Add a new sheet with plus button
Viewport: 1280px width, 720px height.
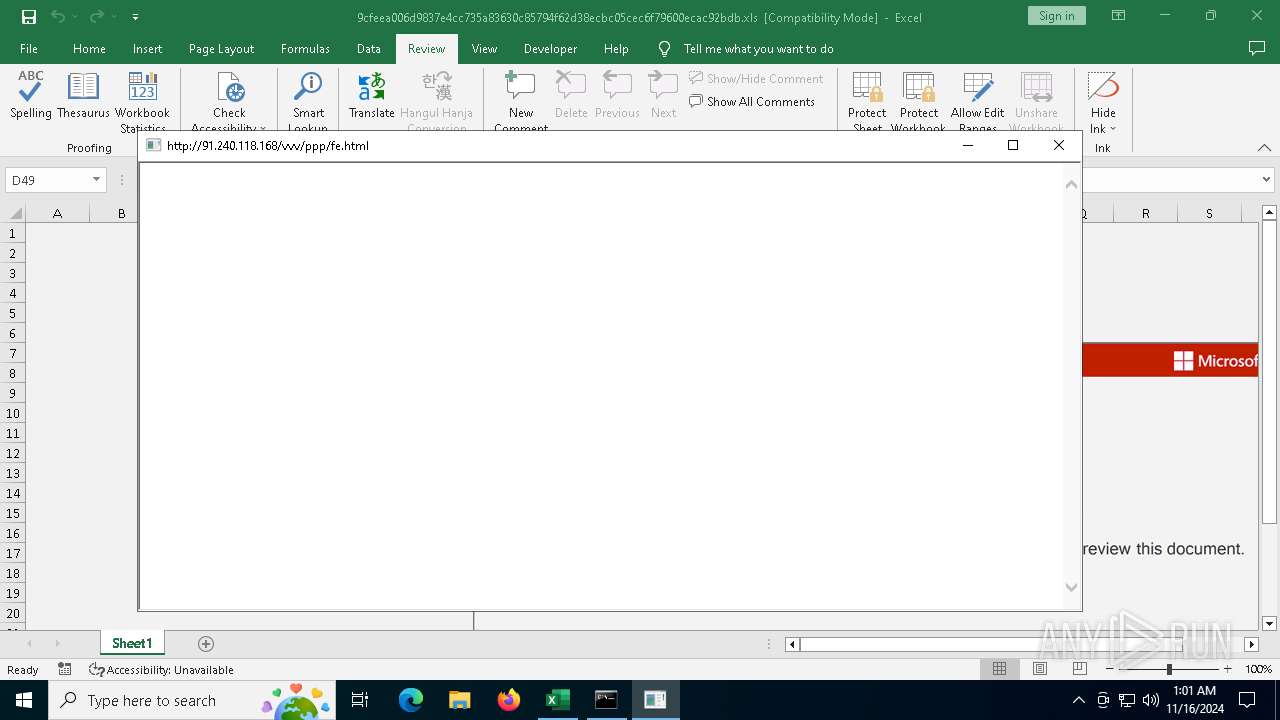(206, 644)
